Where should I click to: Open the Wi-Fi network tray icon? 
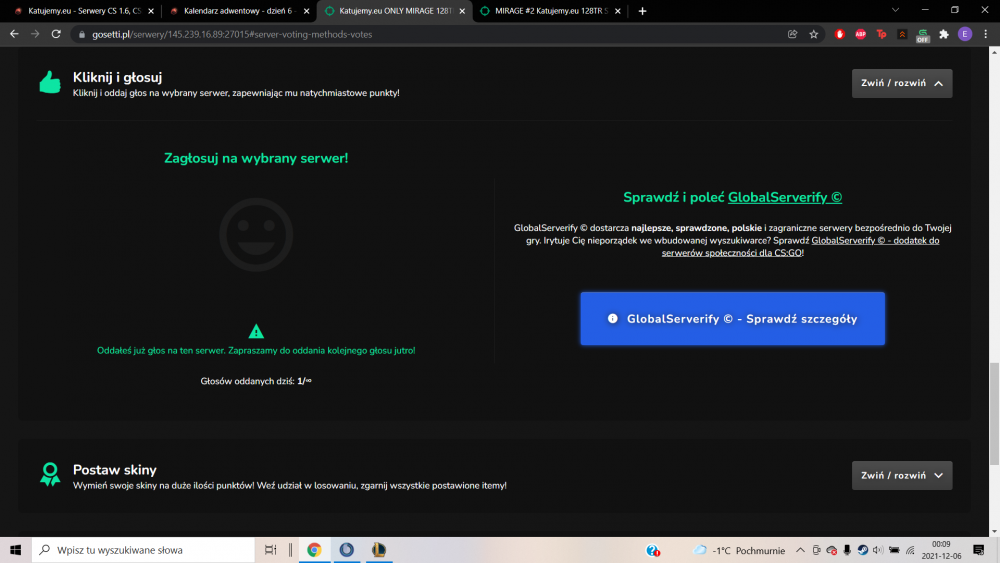point(910,550)
